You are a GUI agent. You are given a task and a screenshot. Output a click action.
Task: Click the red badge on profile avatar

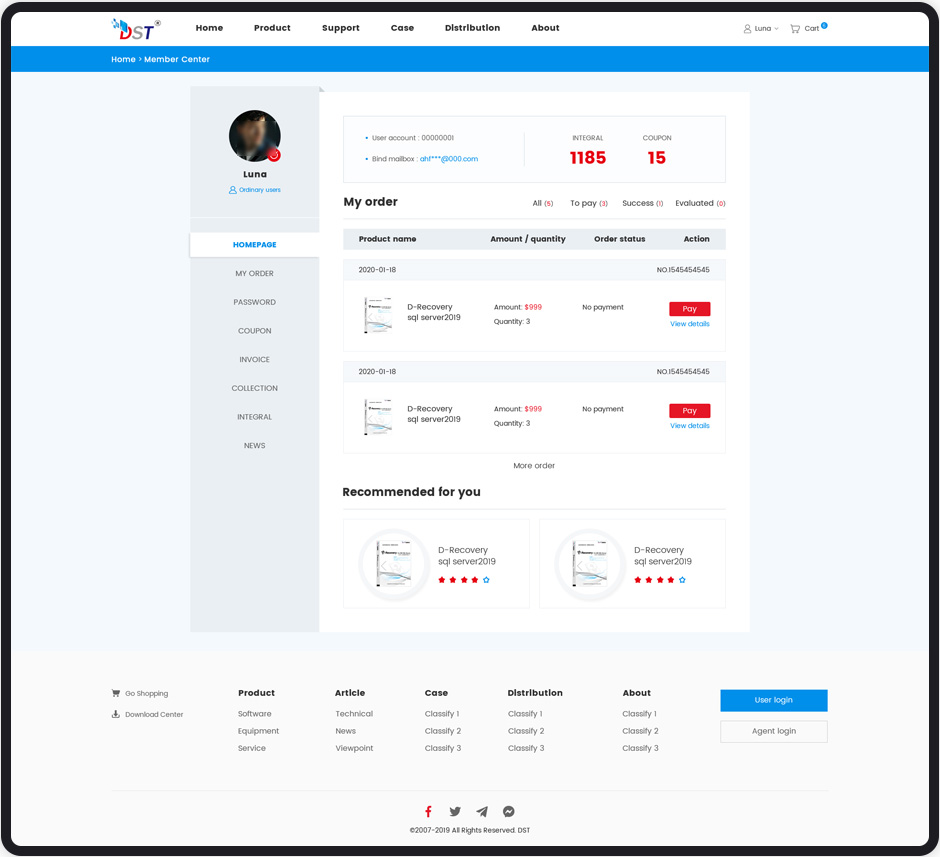273,155
